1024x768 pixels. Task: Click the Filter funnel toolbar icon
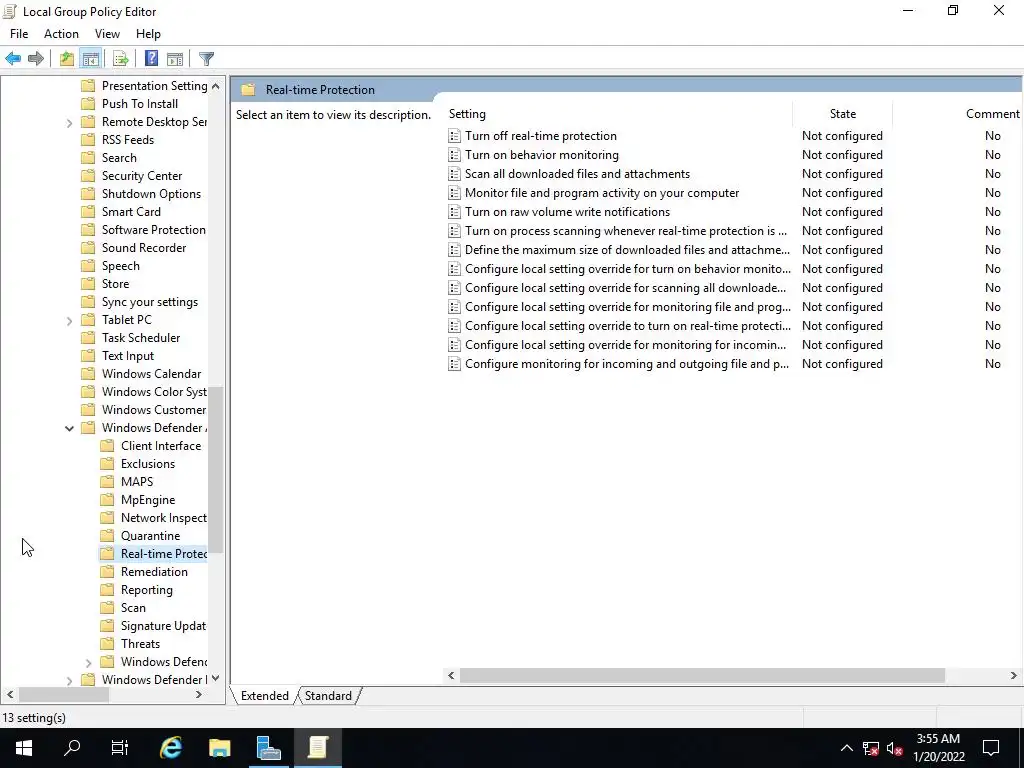pyautogui.click(x=206, y=59)
